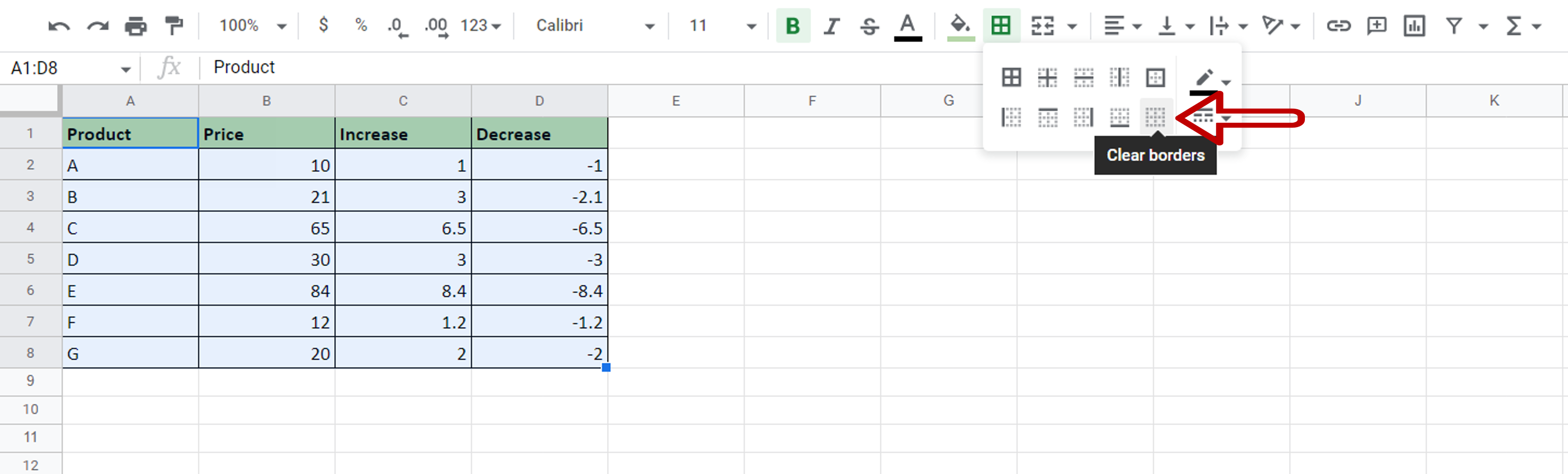The width and height of the screenshot is (1568, 474).
Task: Open merge cells dropdown arrow
Action: [1072, 26]
